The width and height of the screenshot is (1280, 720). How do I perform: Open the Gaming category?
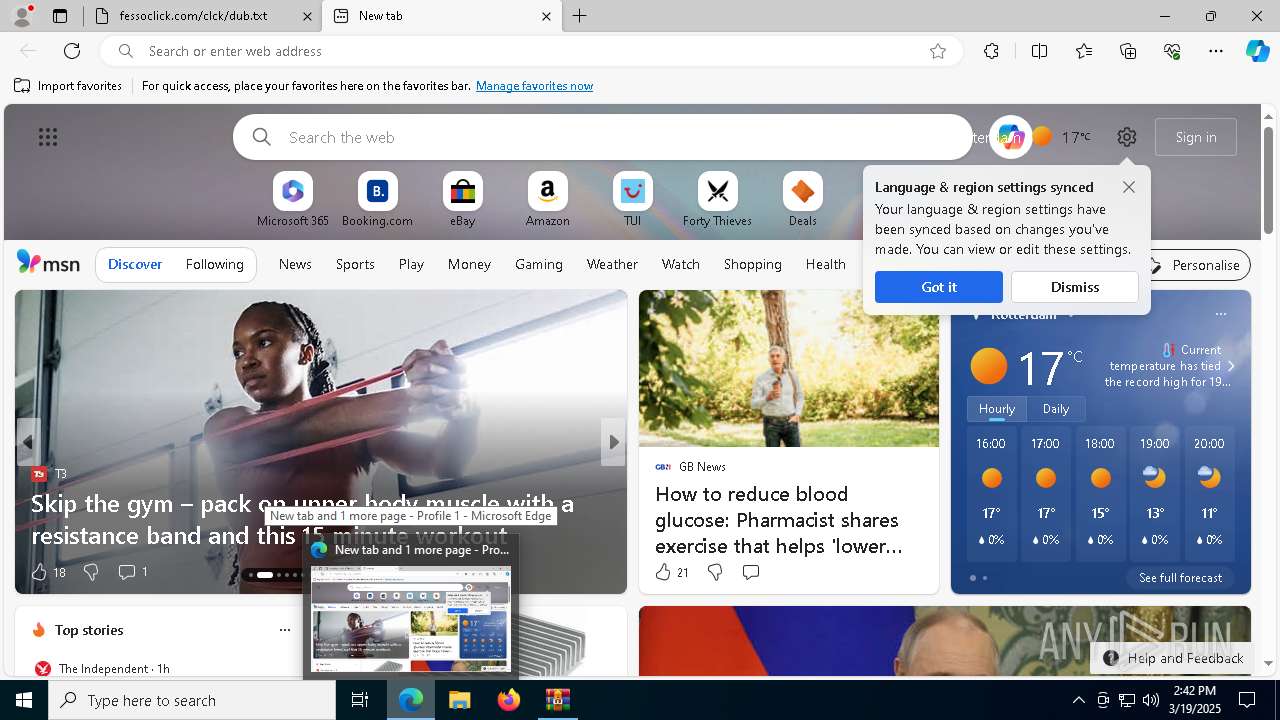pyautogui.click(x=539, y=264)
